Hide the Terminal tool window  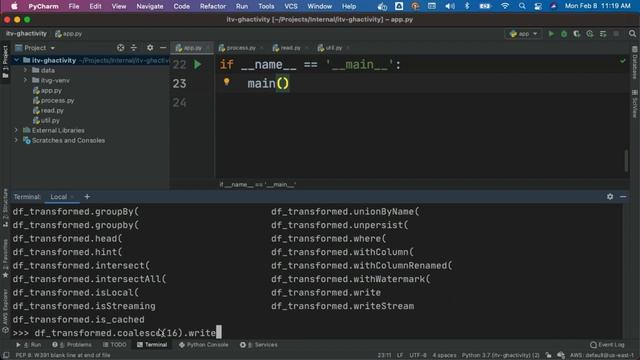tap(623, 197)
